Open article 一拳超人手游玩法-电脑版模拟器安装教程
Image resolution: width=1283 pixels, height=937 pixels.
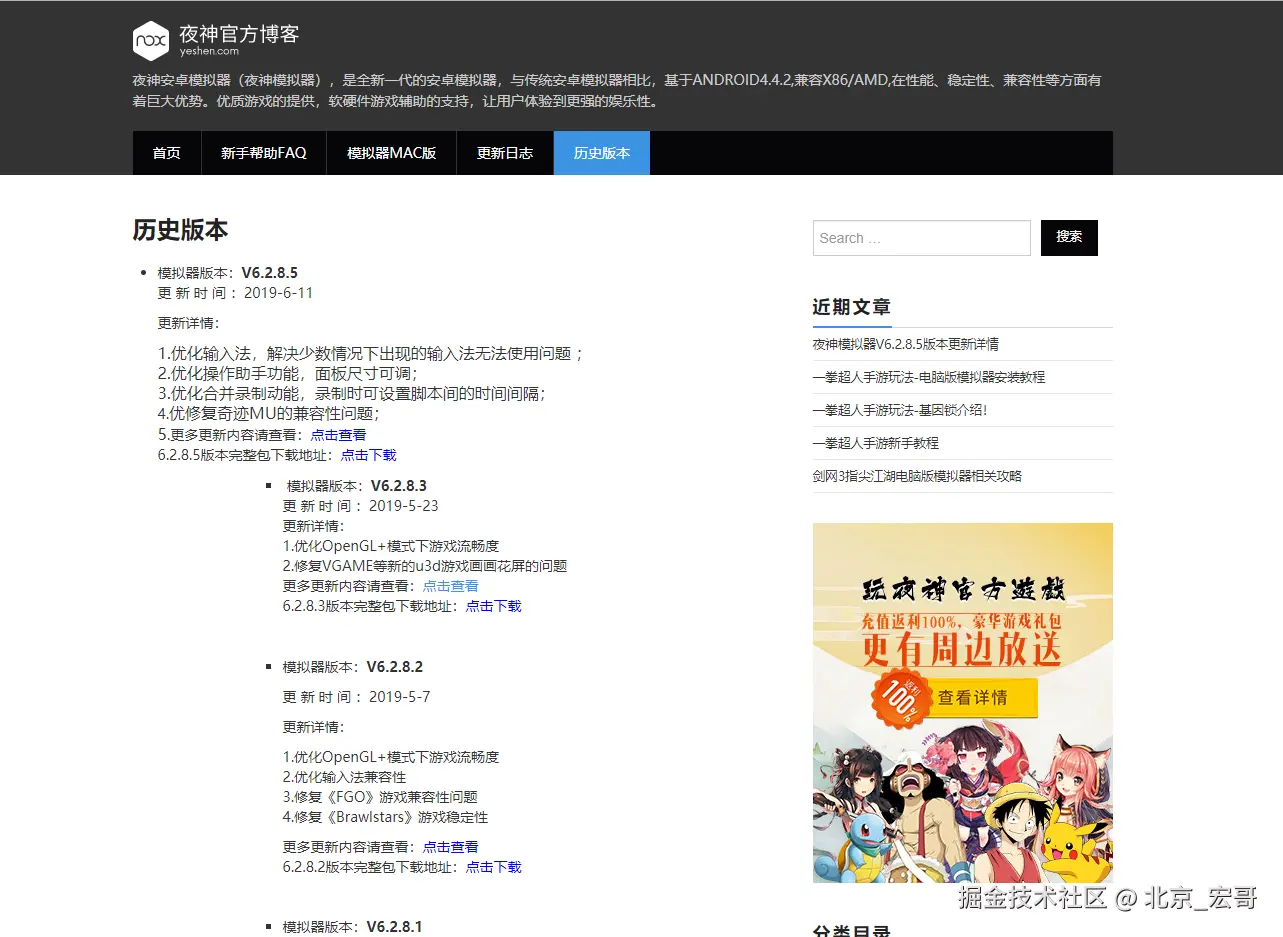tap(929, 377)
